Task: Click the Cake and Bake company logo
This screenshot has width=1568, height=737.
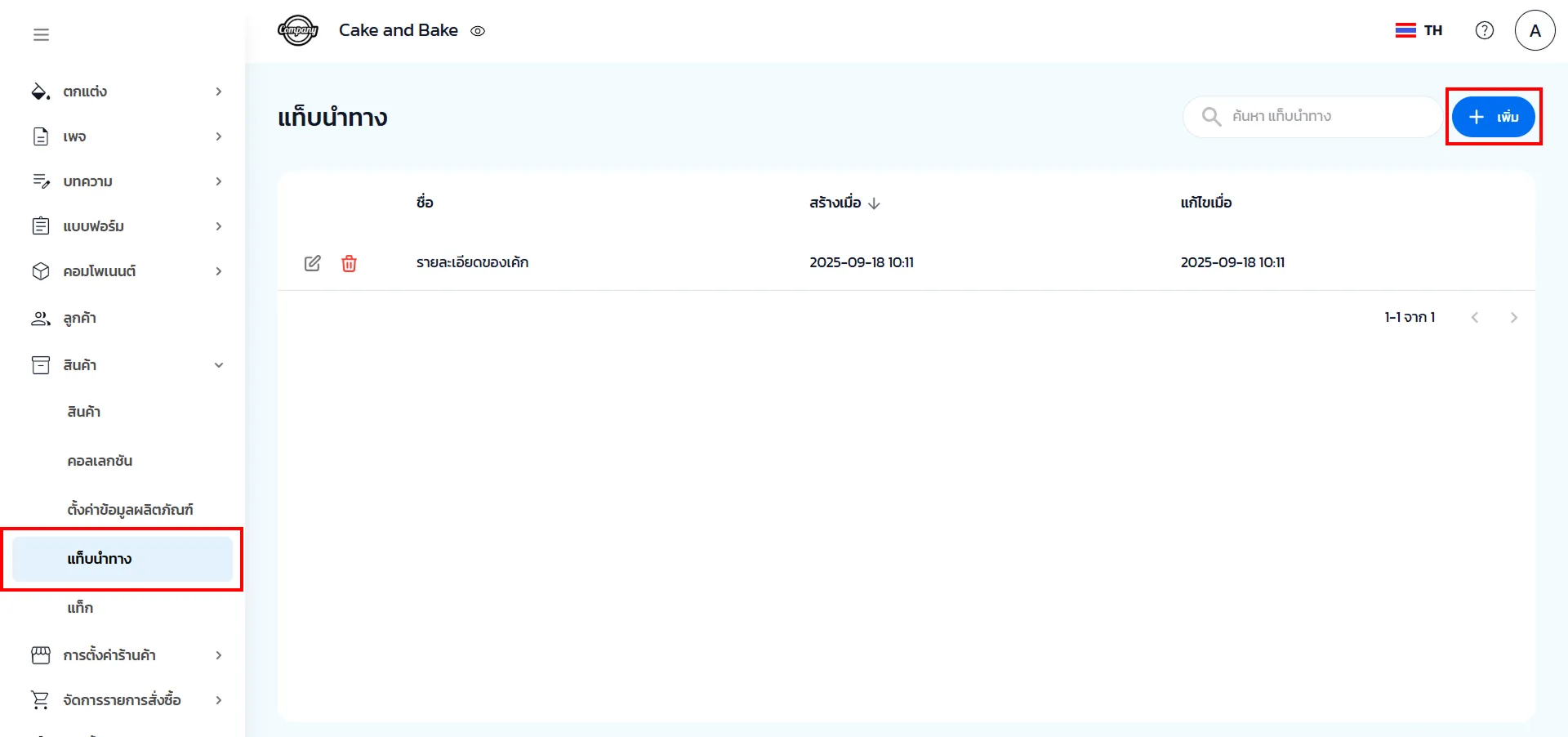Action: pos(297,30)
